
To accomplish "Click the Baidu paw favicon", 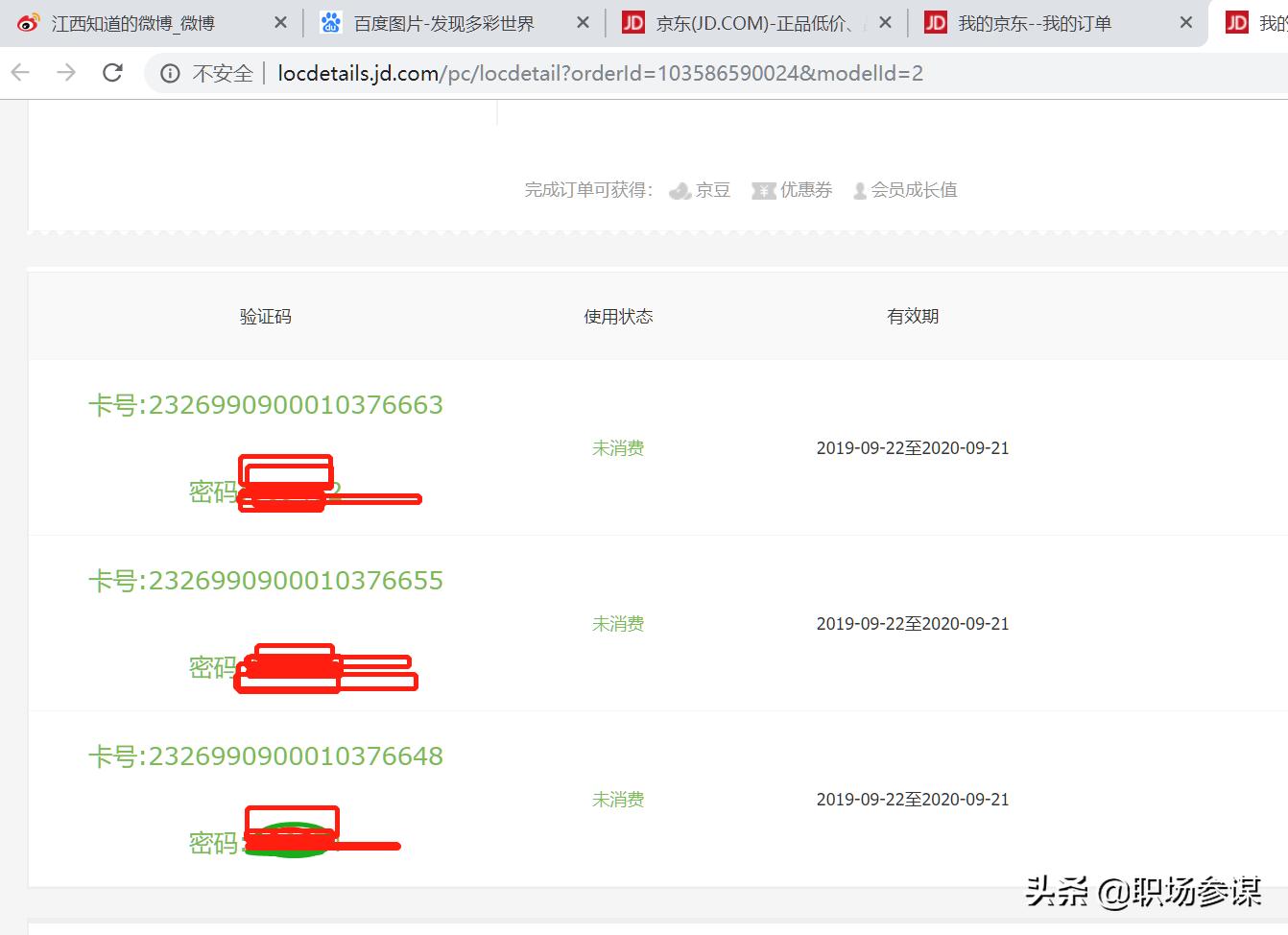I will [x=330, y=22].
